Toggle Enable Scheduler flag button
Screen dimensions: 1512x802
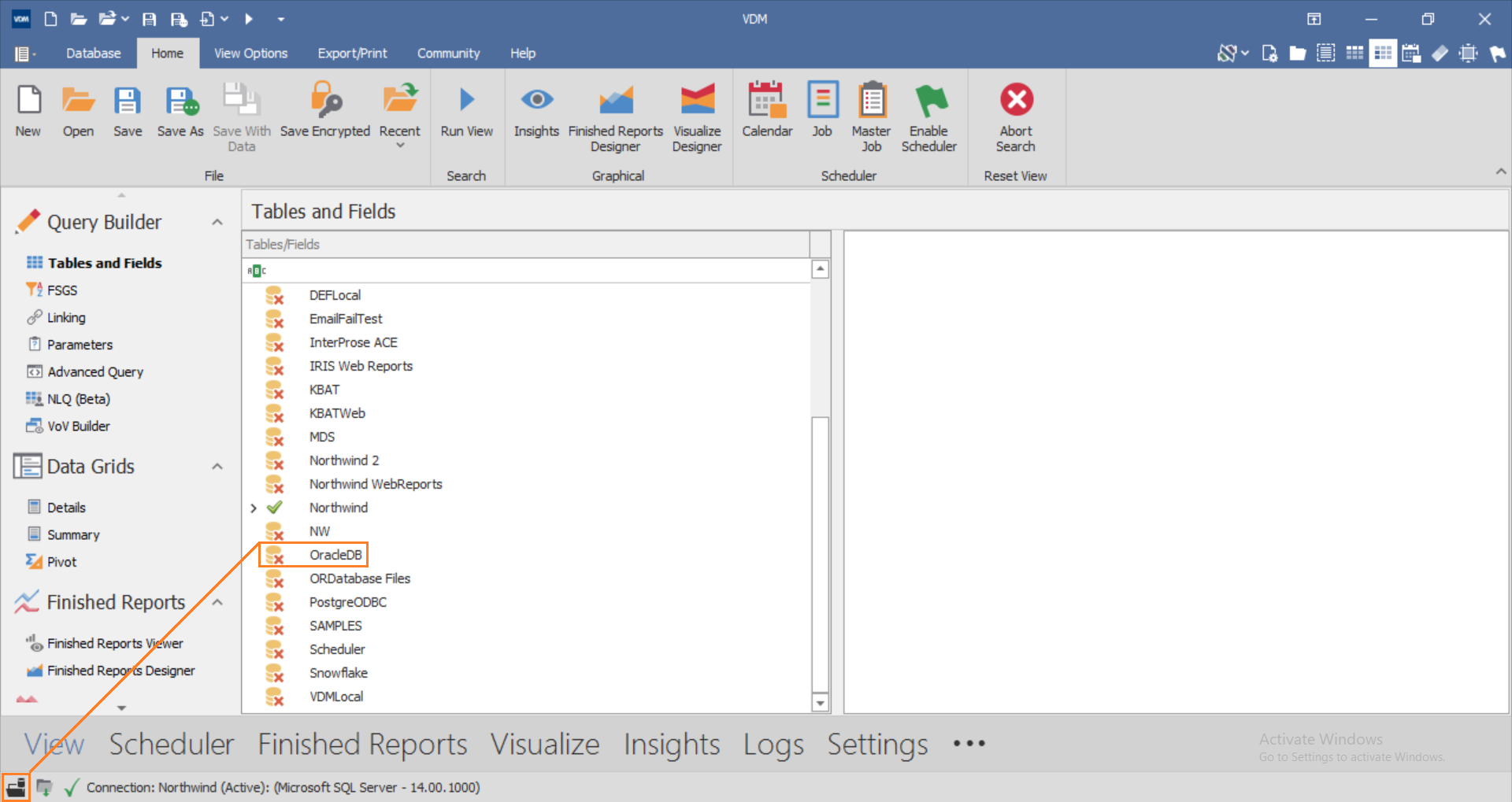[929, 118]
